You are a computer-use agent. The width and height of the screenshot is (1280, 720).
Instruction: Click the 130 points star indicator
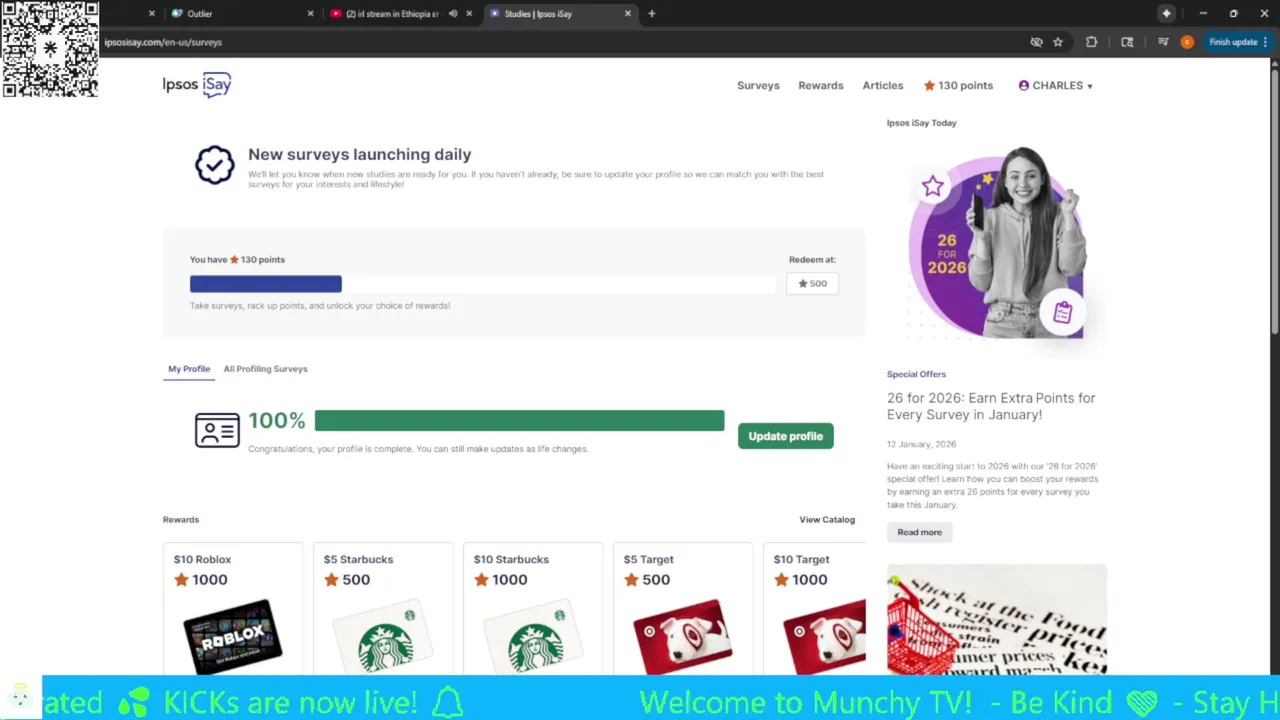(958, 86)
